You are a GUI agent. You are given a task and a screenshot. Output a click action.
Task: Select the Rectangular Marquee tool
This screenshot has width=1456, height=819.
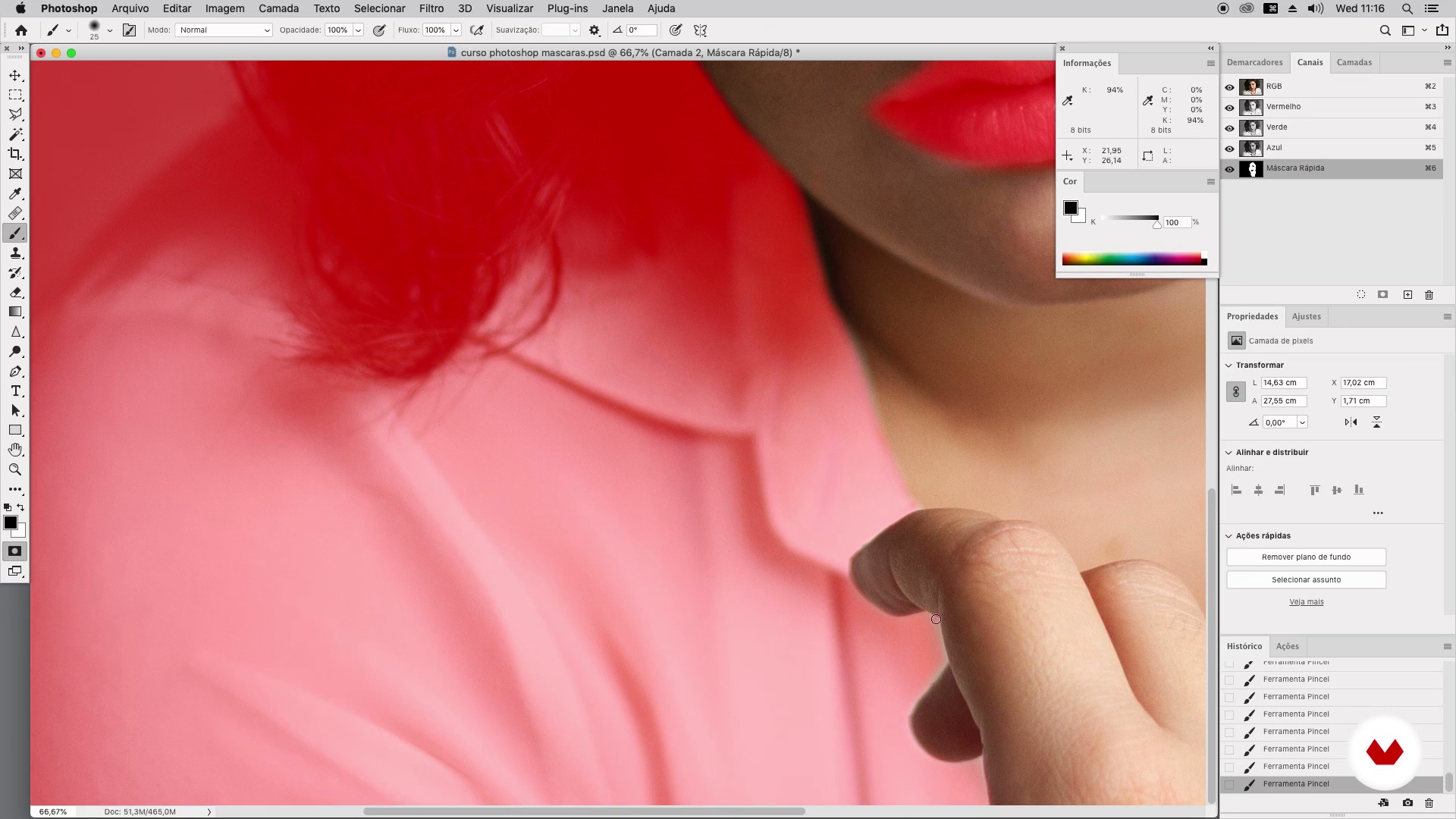(x=15, y=95)
